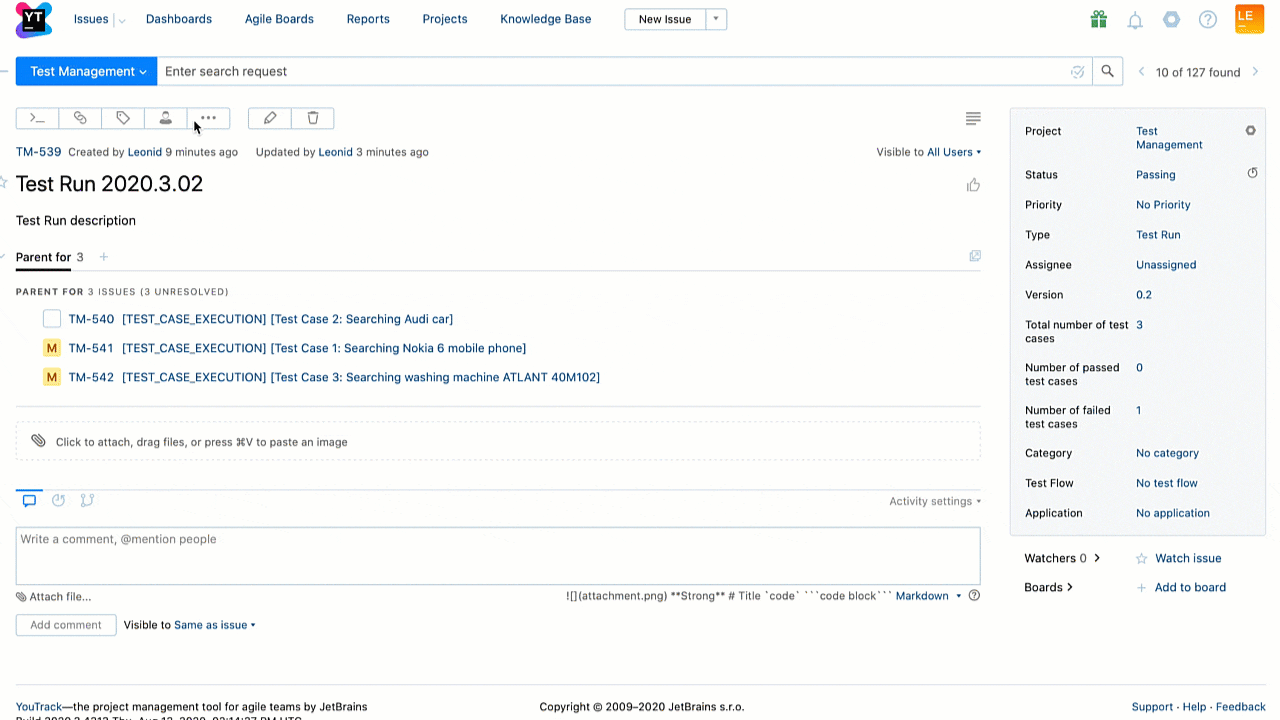Go to next issue arrow
The height and width of the screenshot is (720, 1280).
[x=1256, y=72]
